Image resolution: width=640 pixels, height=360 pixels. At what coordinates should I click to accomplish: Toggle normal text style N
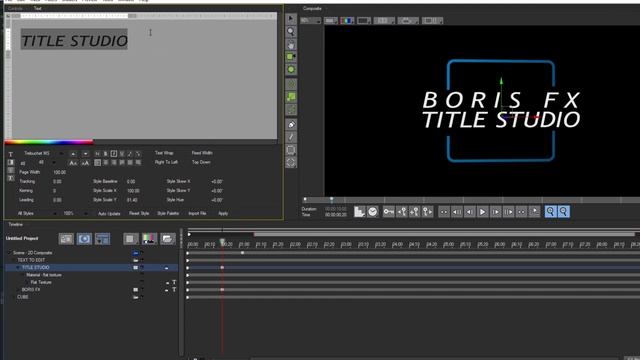(97, 153)
